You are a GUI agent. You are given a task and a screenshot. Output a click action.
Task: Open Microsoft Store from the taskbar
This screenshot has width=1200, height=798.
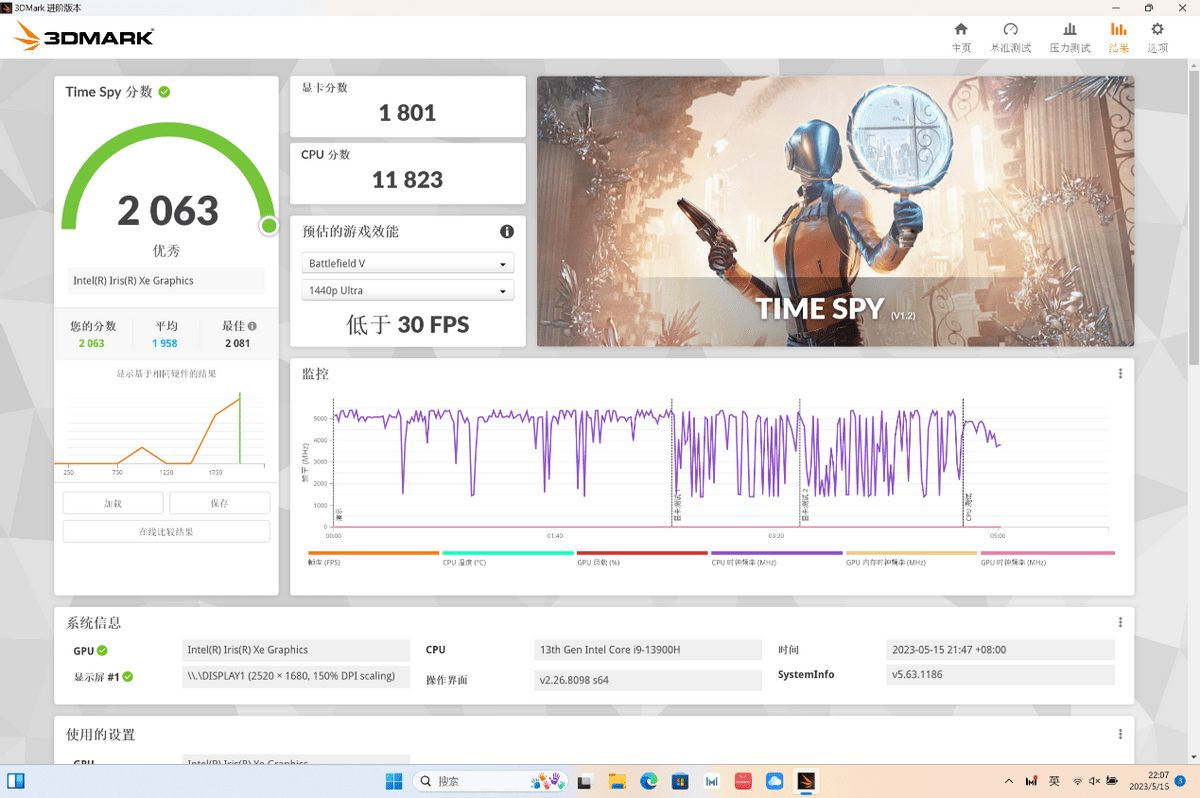679,781
